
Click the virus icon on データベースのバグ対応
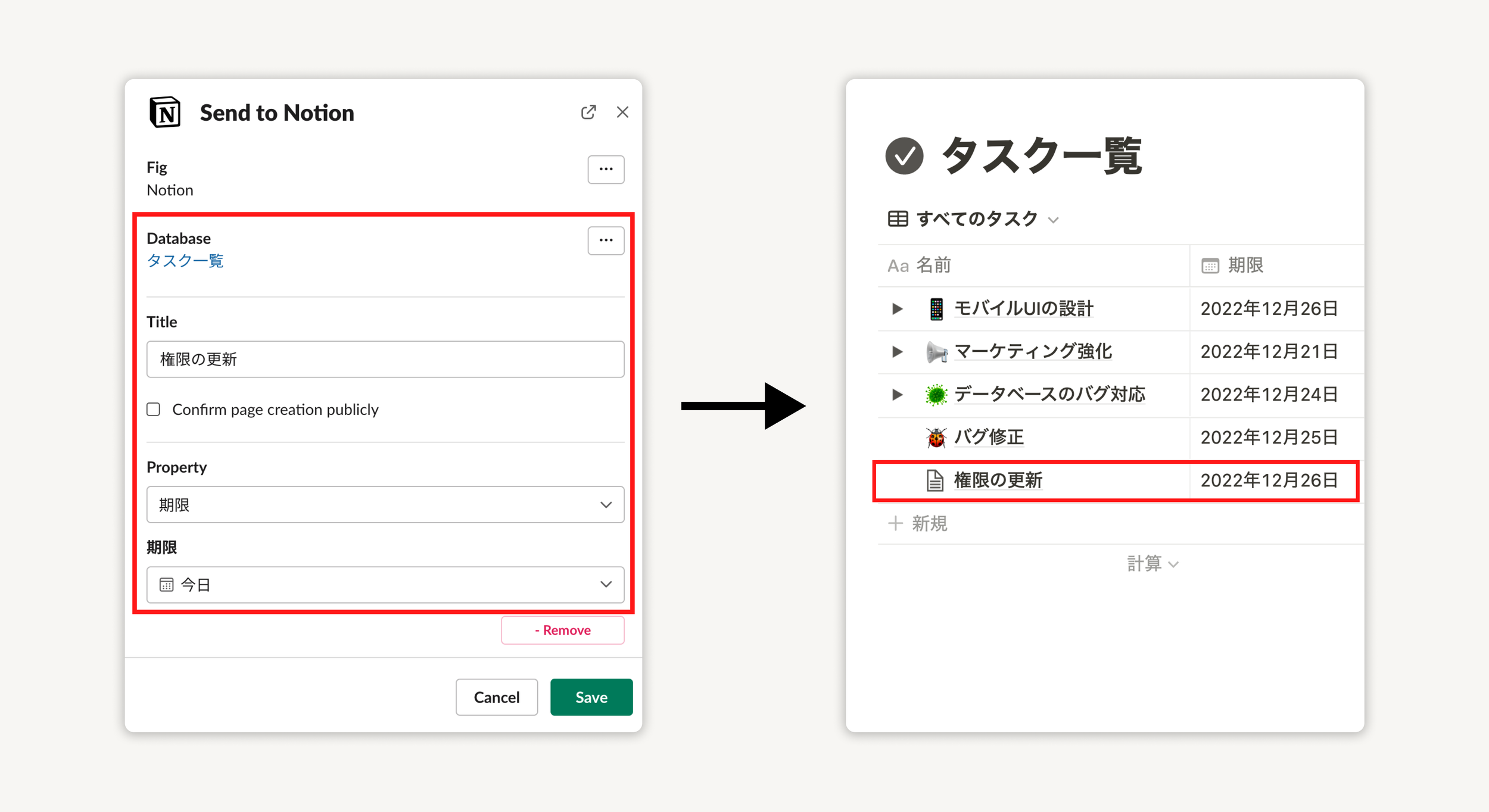[935, 395]
